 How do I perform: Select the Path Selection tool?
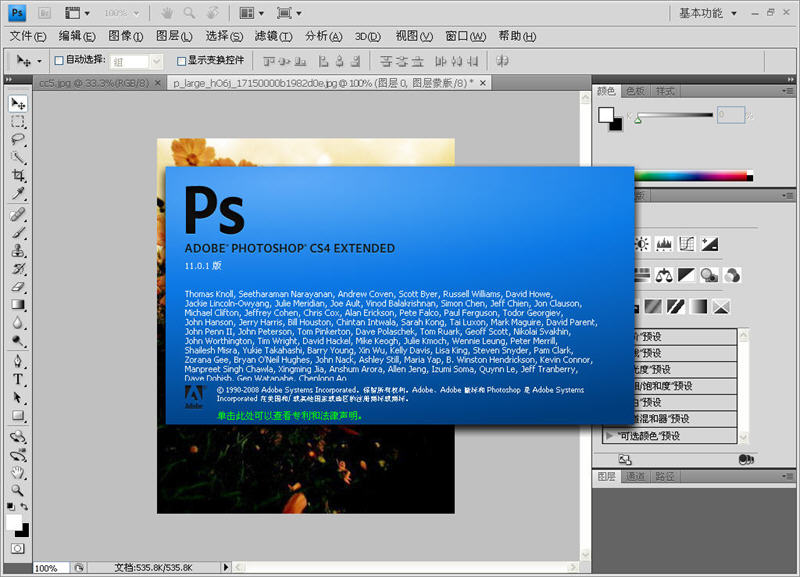[18, 397]
